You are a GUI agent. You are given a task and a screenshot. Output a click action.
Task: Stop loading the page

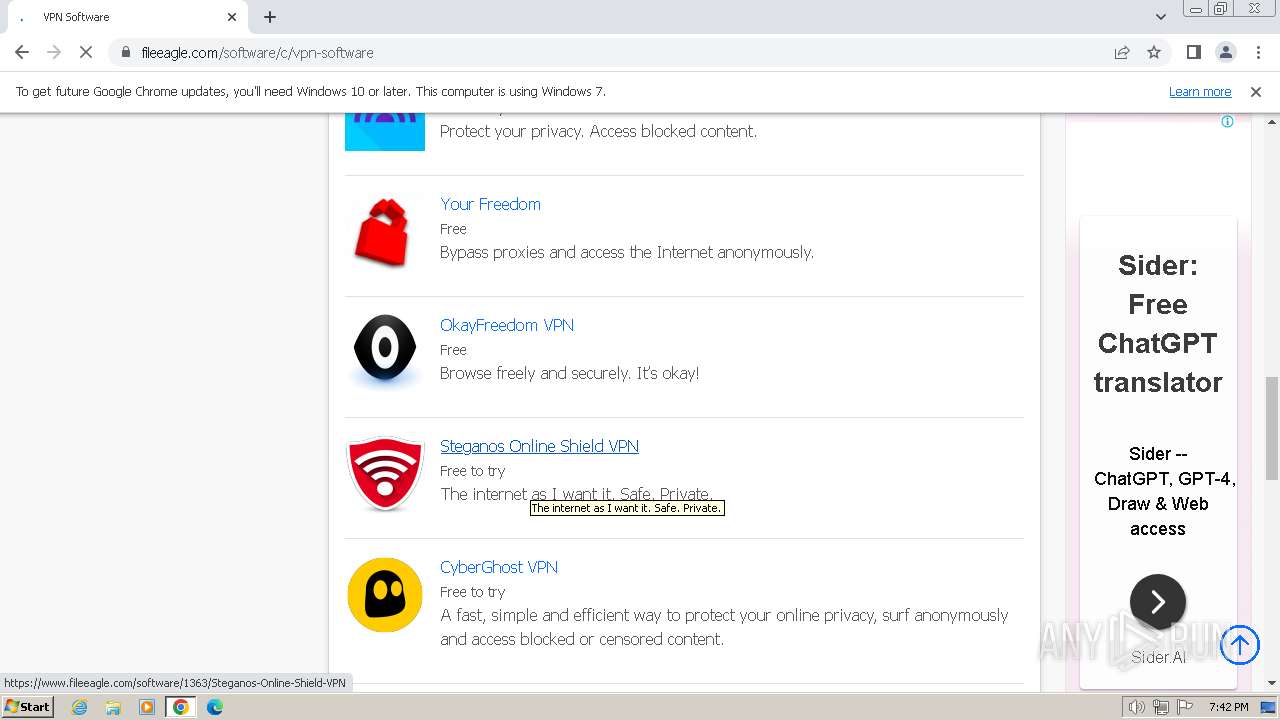pos(86,52)
